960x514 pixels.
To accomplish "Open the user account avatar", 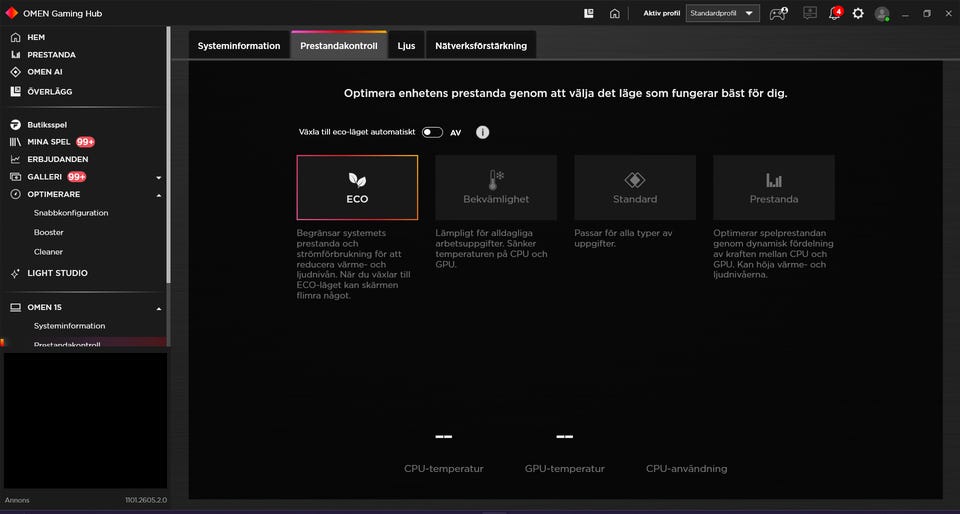I will click(x=882, y=13).
